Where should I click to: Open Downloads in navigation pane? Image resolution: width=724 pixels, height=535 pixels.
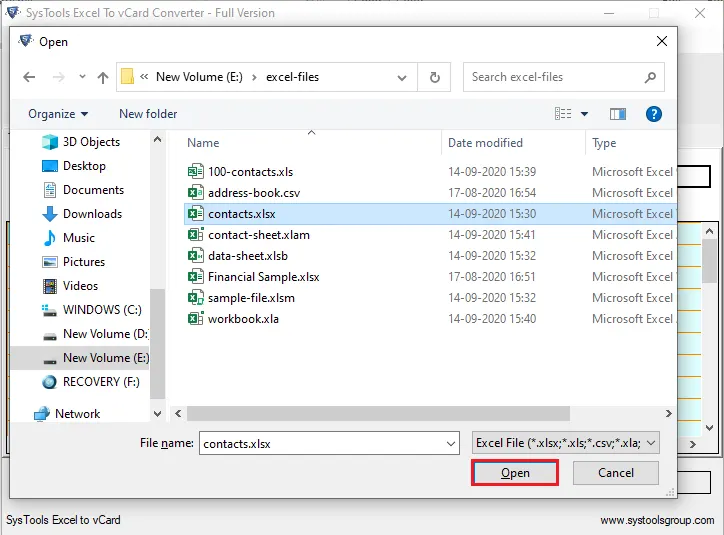pos(92,214)
